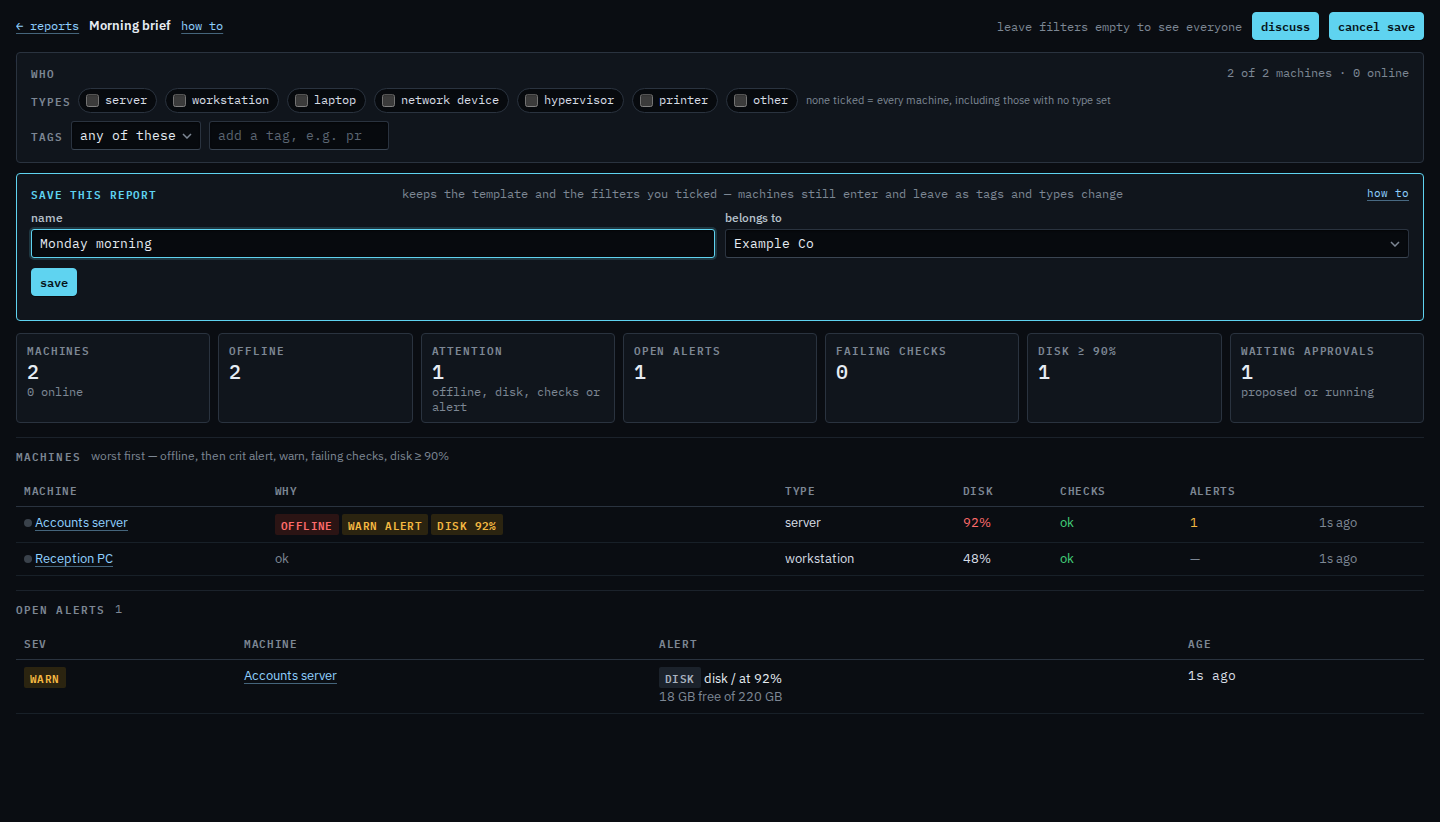
Task: Open the tags 'any of these' dropdown
Action: pos(136,136)
